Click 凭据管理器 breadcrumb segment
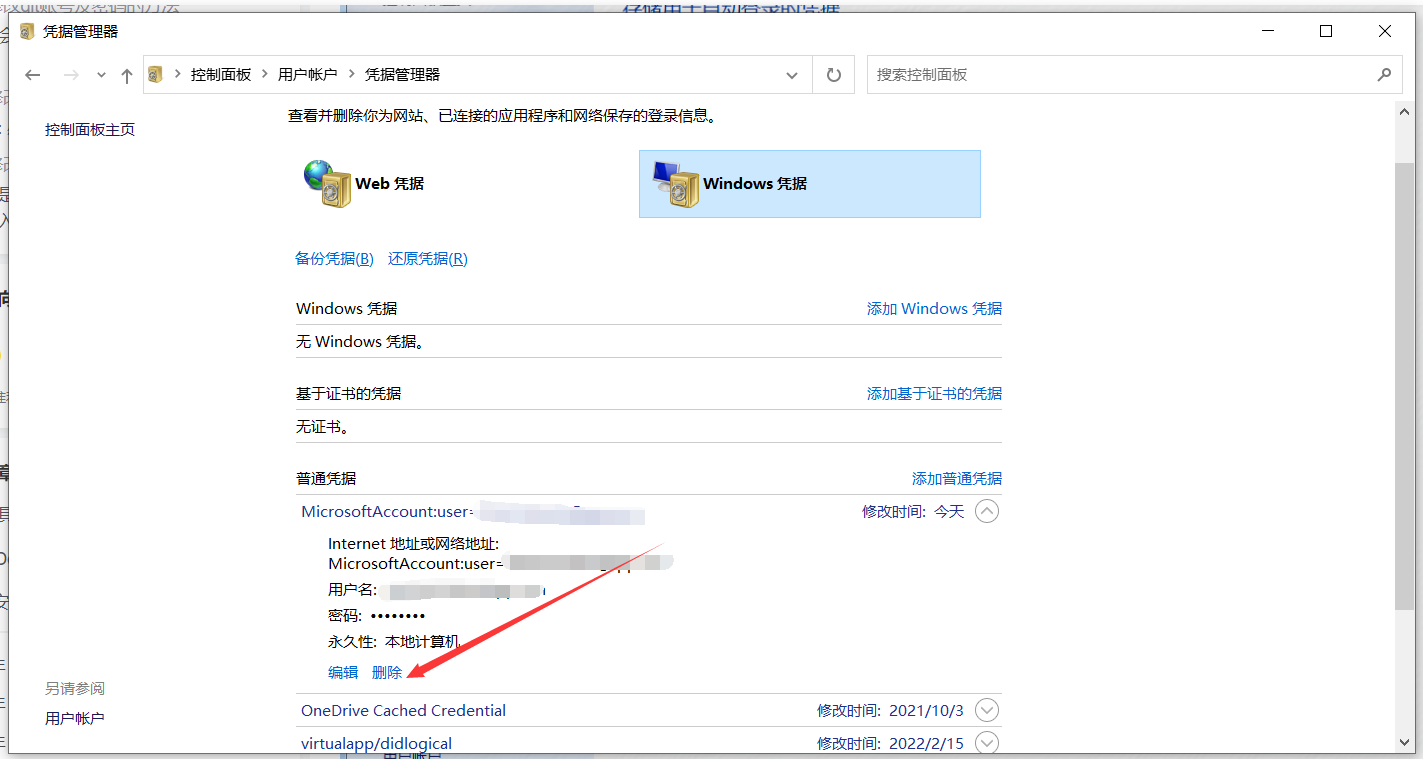The height and width of the screenshot is (759, 1423). click(402, 74)
